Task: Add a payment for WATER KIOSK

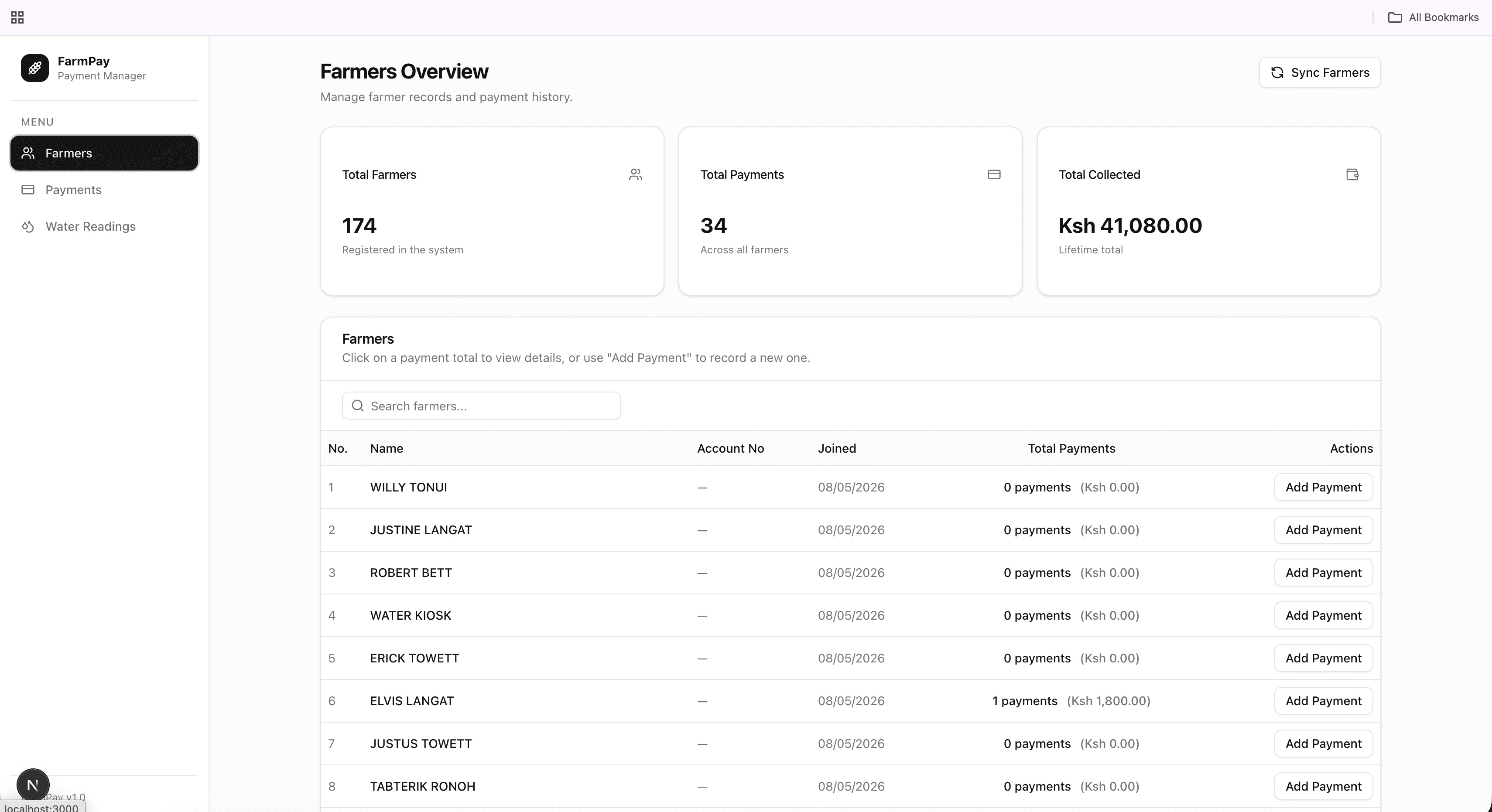Action: pos(1324,615)
